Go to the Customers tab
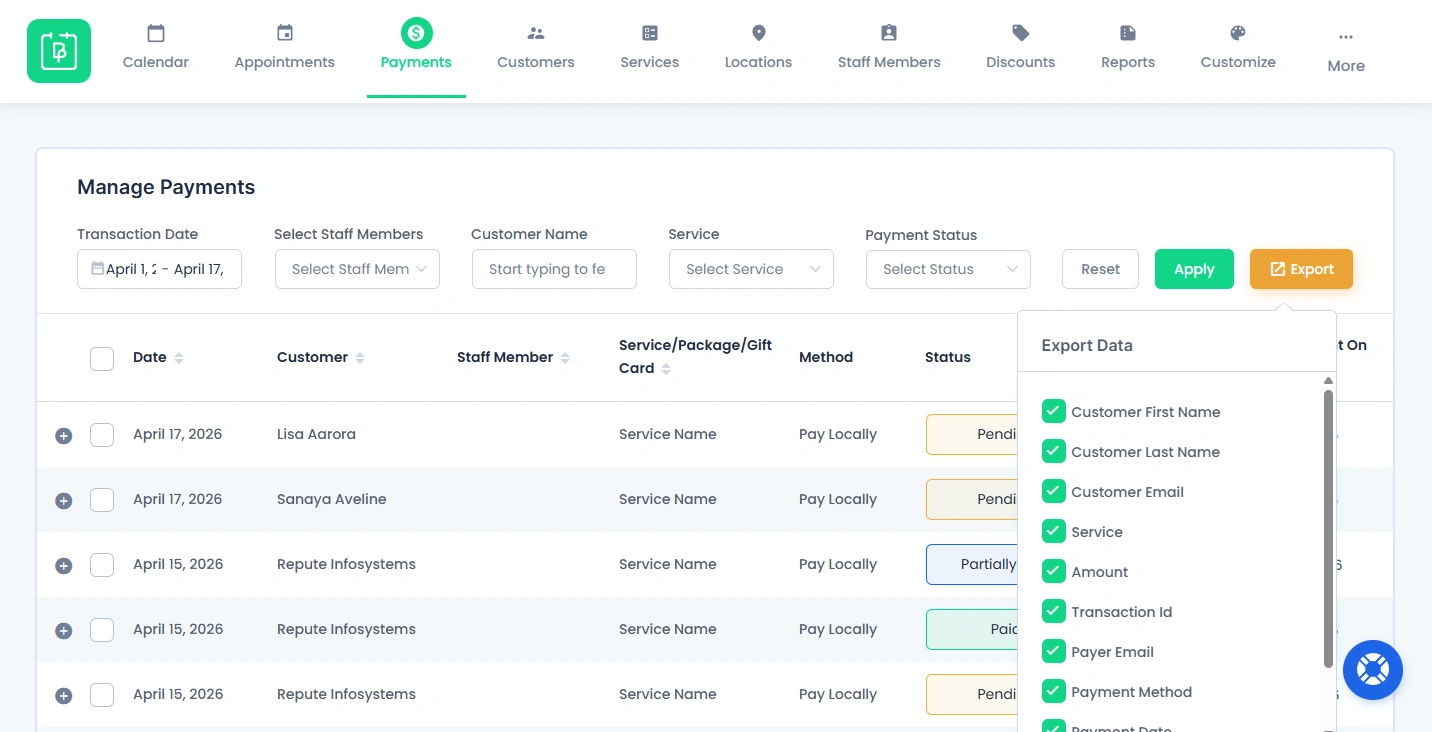The height and width of the screenshot is (732, 1432). coord(536,62)
